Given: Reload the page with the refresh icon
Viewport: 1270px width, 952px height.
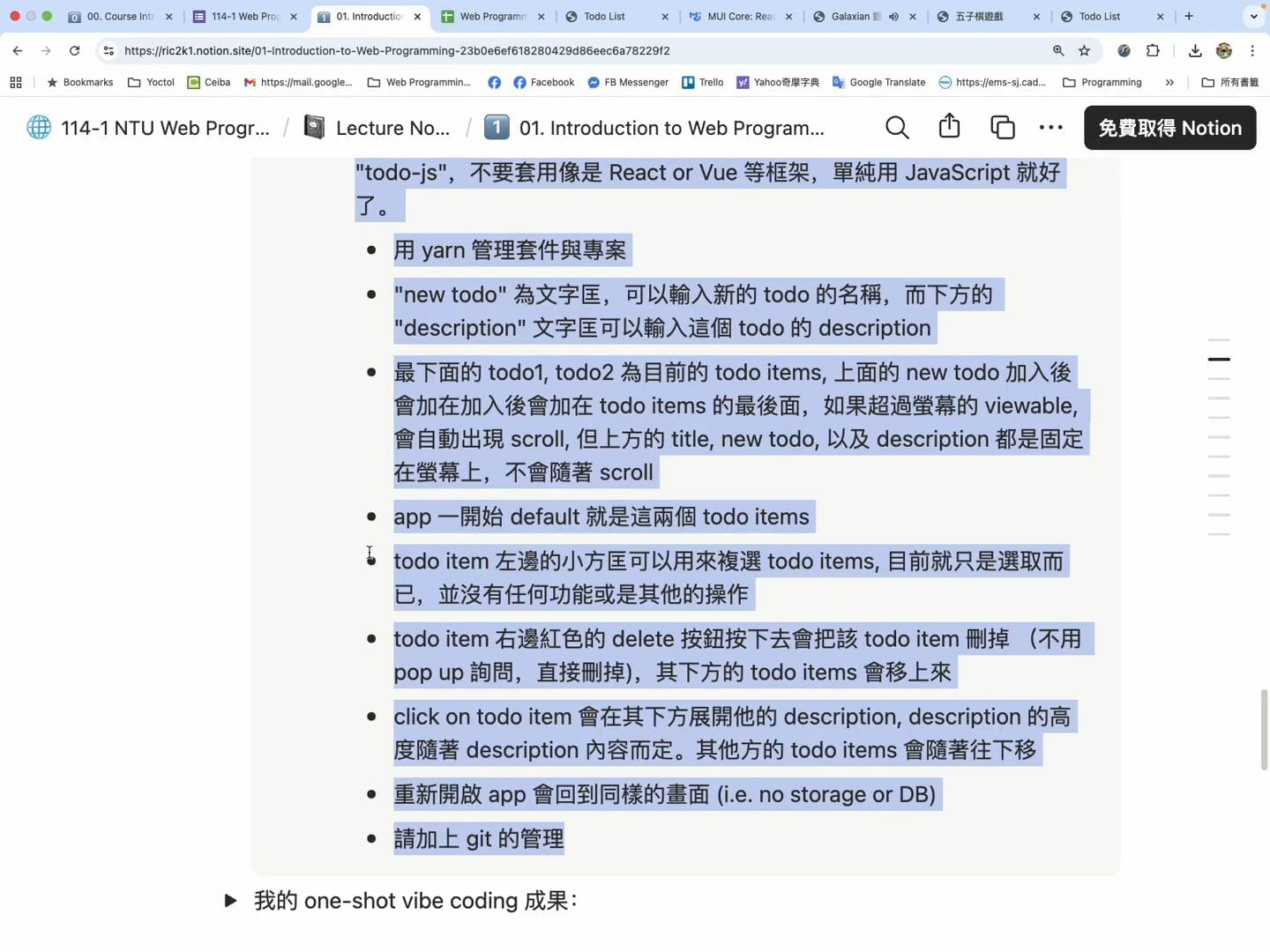Looking at the screenshot, I should click(x=75, y=51).
